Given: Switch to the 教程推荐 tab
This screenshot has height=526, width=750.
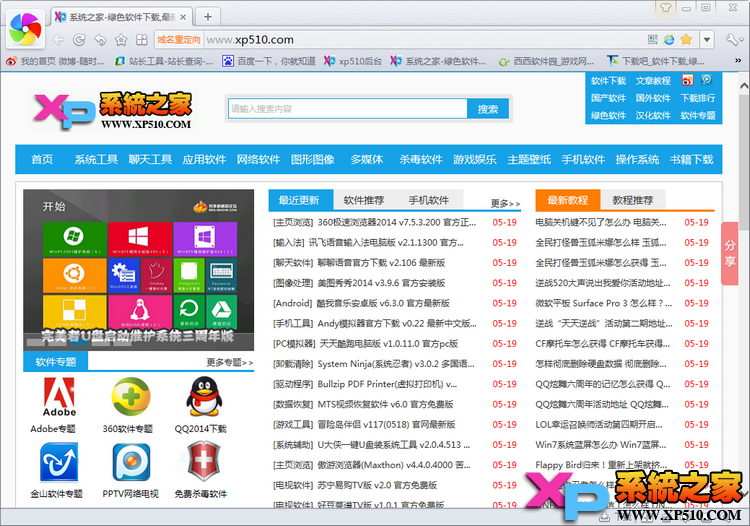Looking at the screenshot, I should point(633,200).
